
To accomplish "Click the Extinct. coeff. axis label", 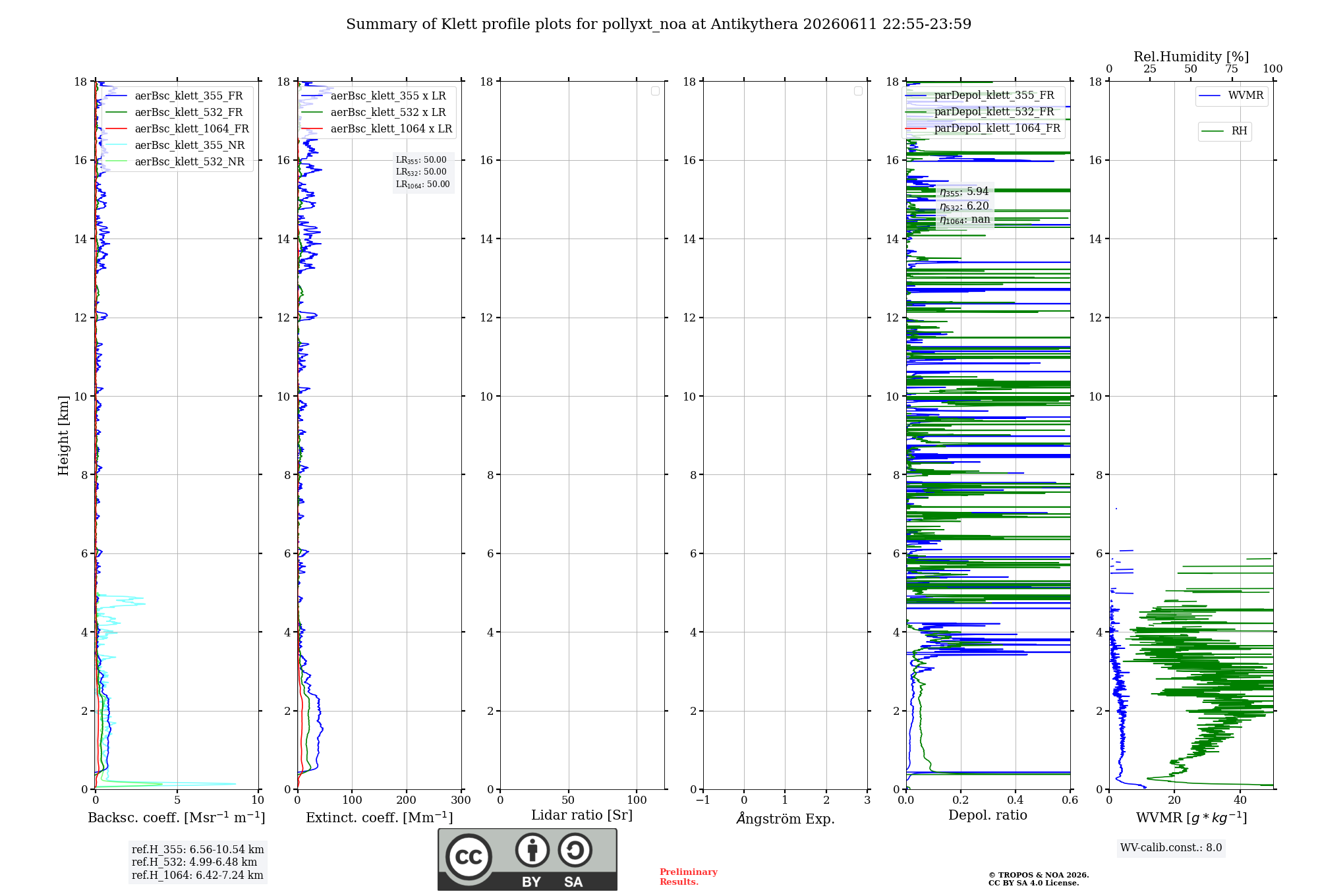I will pyautogui.click(x=380, y=818).
